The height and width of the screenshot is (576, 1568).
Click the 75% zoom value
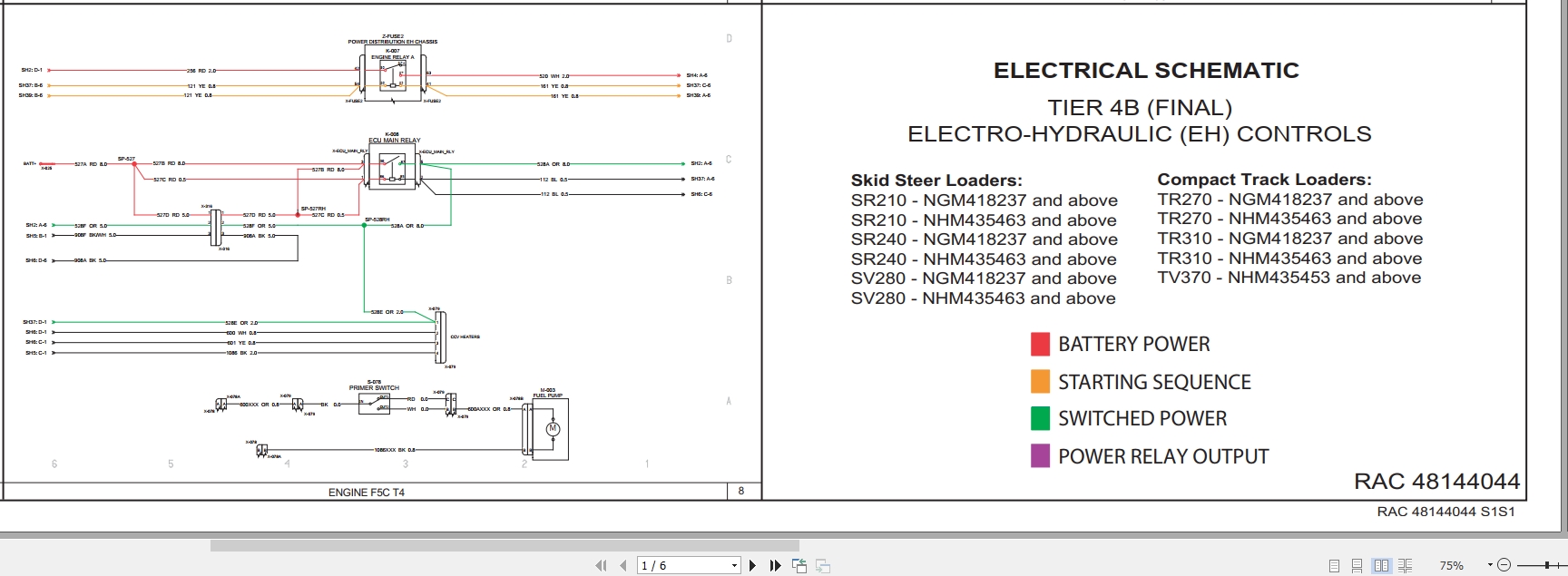[1452, 566]
